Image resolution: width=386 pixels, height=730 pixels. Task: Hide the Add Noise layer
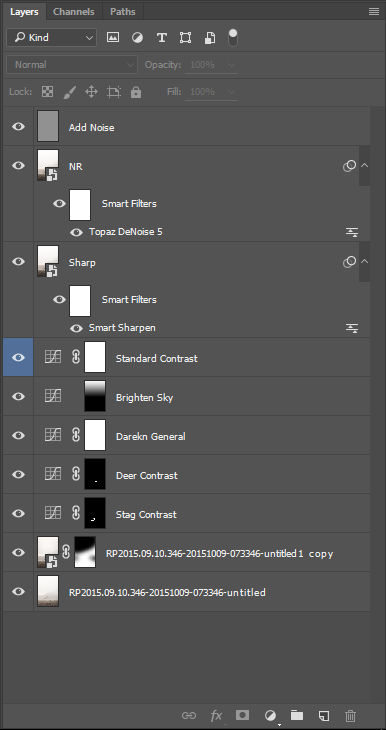click(18, 126)
